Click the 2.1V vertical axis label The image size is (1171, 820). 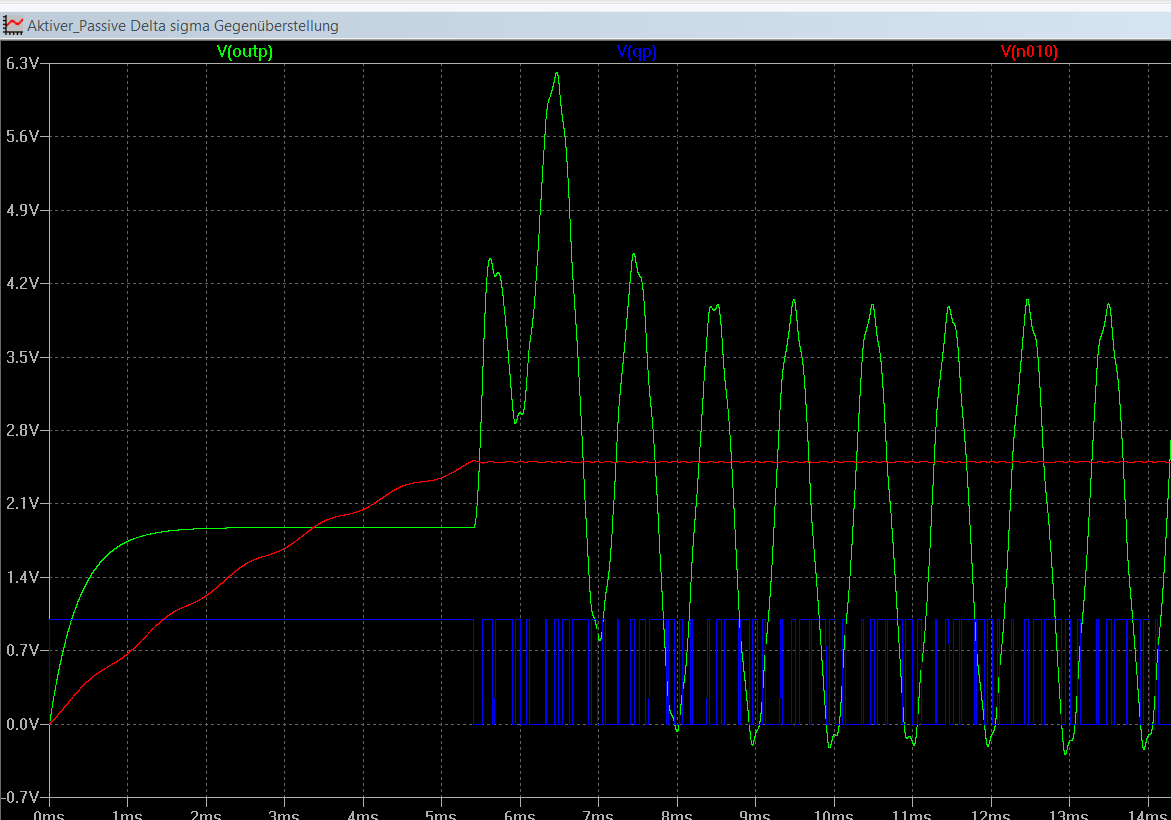tap(22, 503)
